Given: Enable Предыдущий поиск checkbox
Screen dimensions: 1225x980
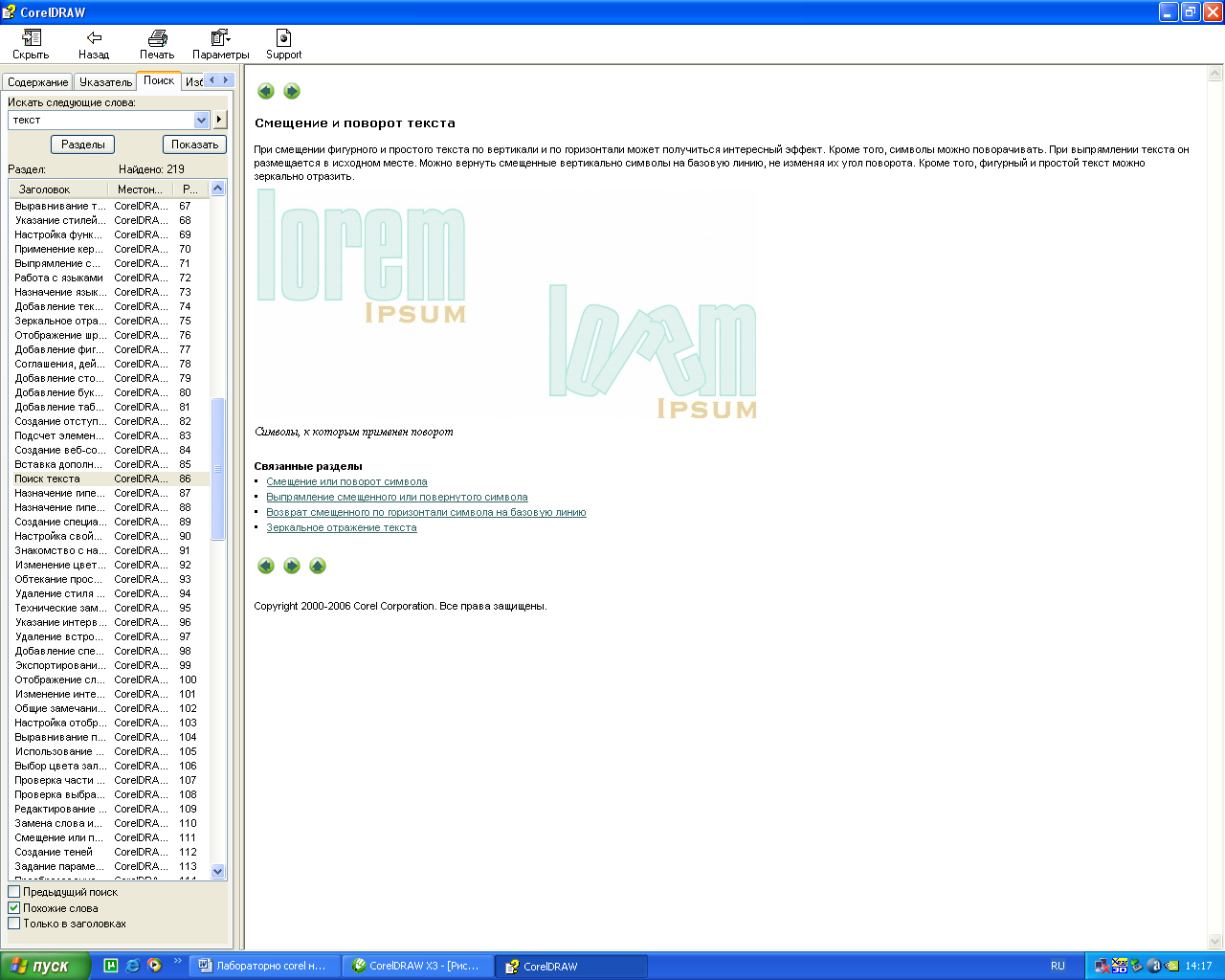Looking at the screenshot, I should (x=14, y=892).
